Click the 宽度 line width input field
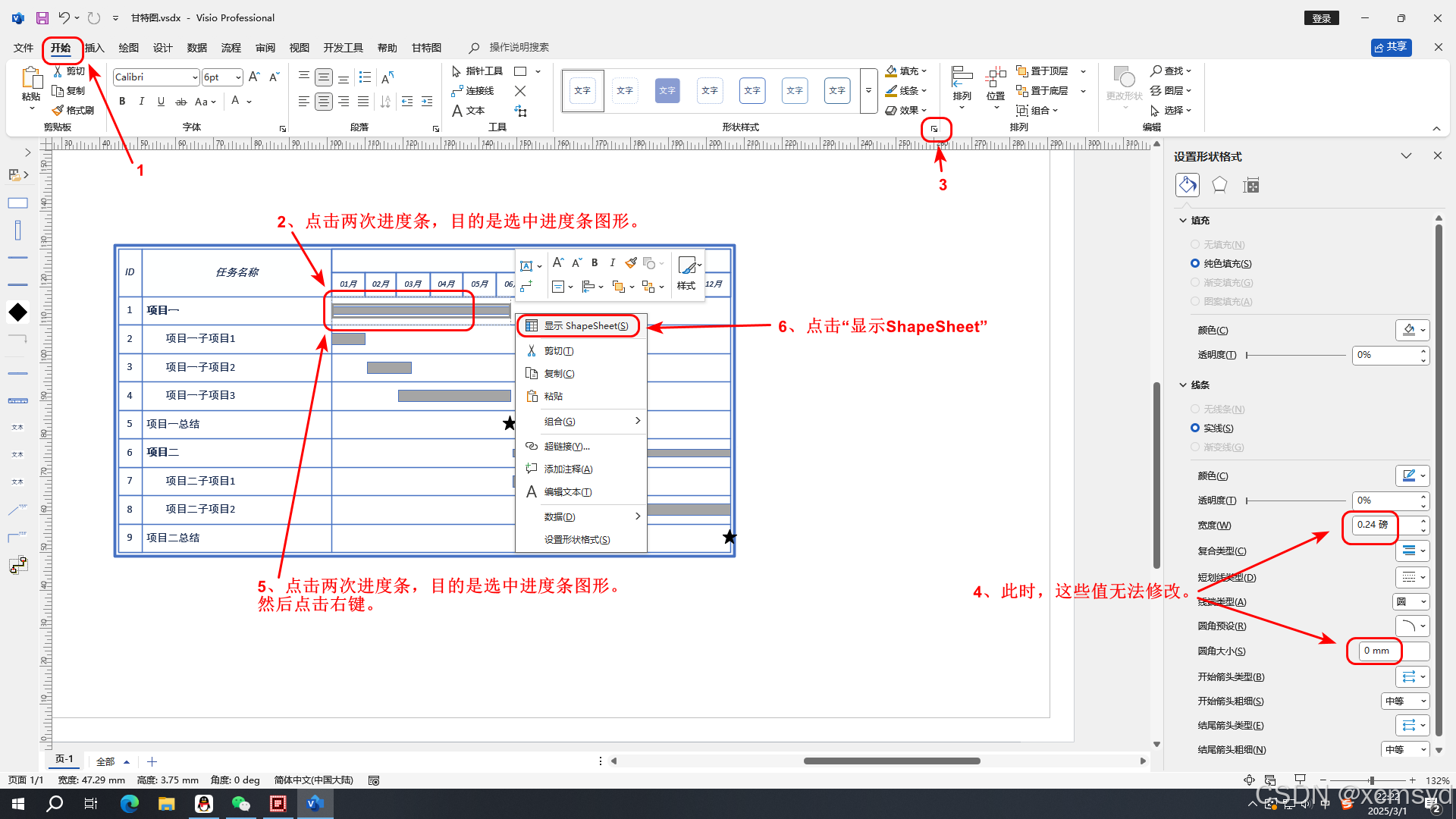The width and height of the screenshot is (1456, 819). point(1373,525)
